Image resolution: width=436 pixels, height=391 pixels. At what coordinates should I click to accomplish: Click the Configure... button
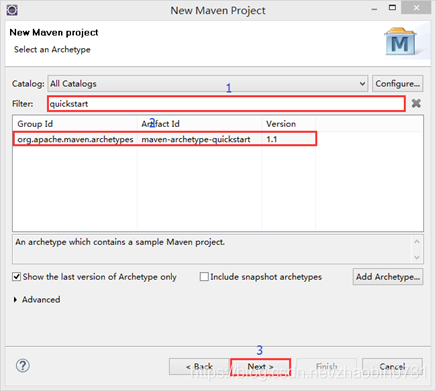coord(397,83)
